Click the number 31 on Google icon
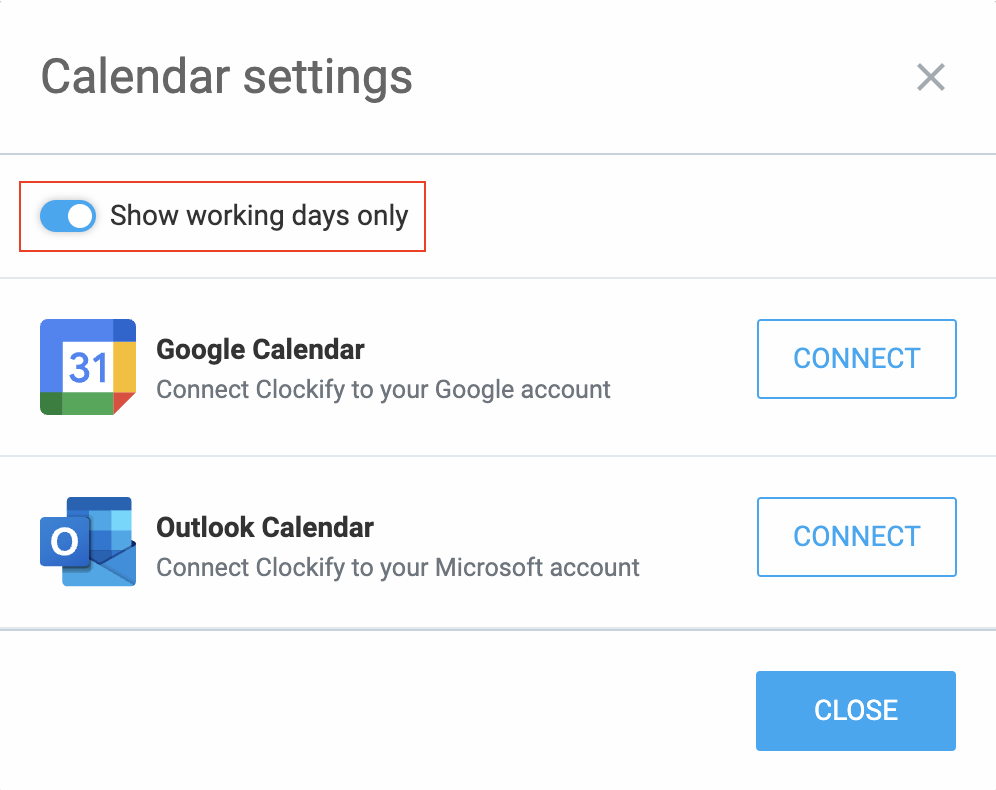Image resolution: width=996 pixels, height=790 pixels. pyautogui.click(x=88, y=368)
